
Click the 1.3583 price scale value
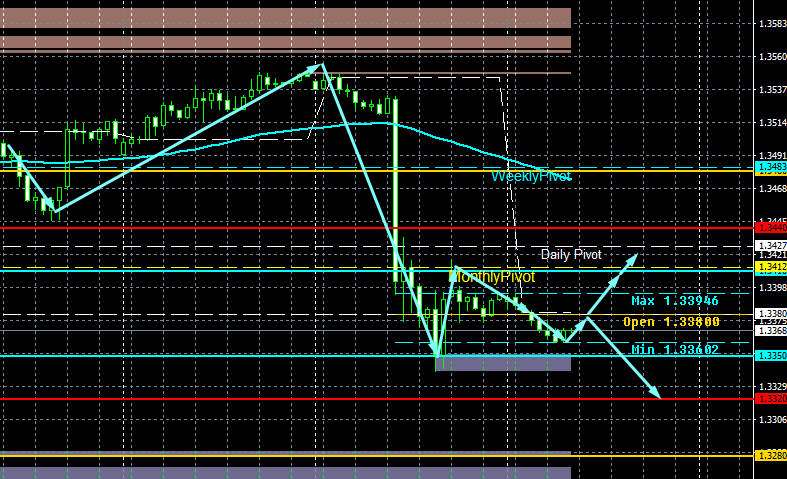772,24
